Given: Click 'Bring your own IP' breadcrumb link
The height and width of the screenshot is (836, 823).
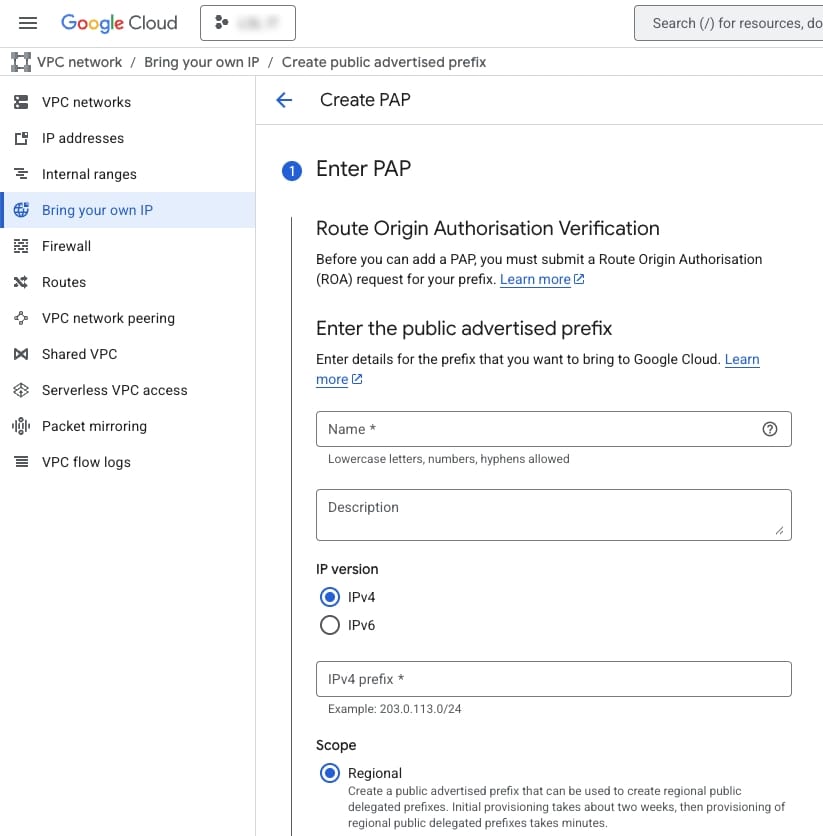Looking at the screenshot, I should coord(201,62).
